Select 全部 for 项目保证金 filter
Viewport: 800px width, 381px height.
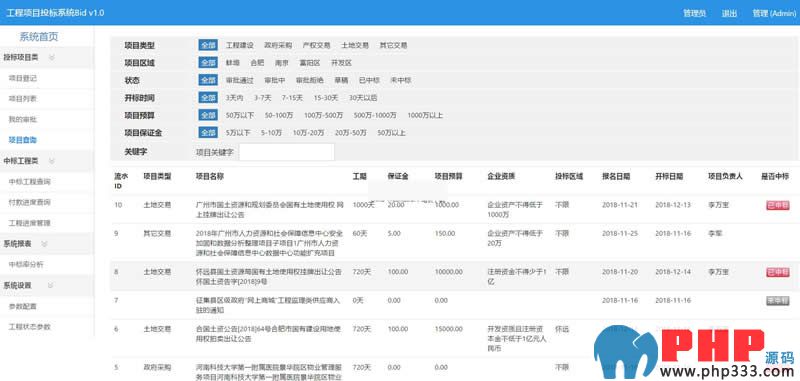208,133
